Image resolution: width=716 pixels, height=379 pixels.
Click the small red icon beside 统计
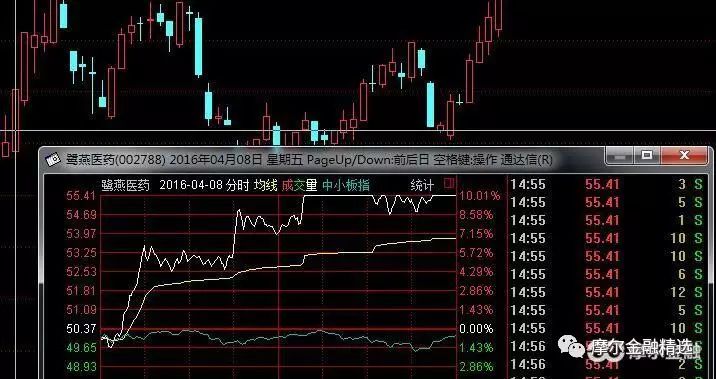pyautogui.click(x=449, y=184)
